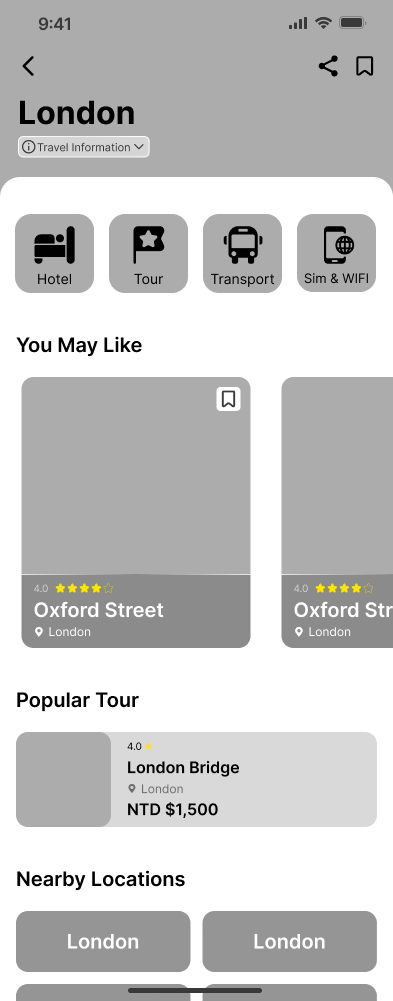Select the second London nearby location button
The width and height of the screenshot is (393, 1001).
290,941
